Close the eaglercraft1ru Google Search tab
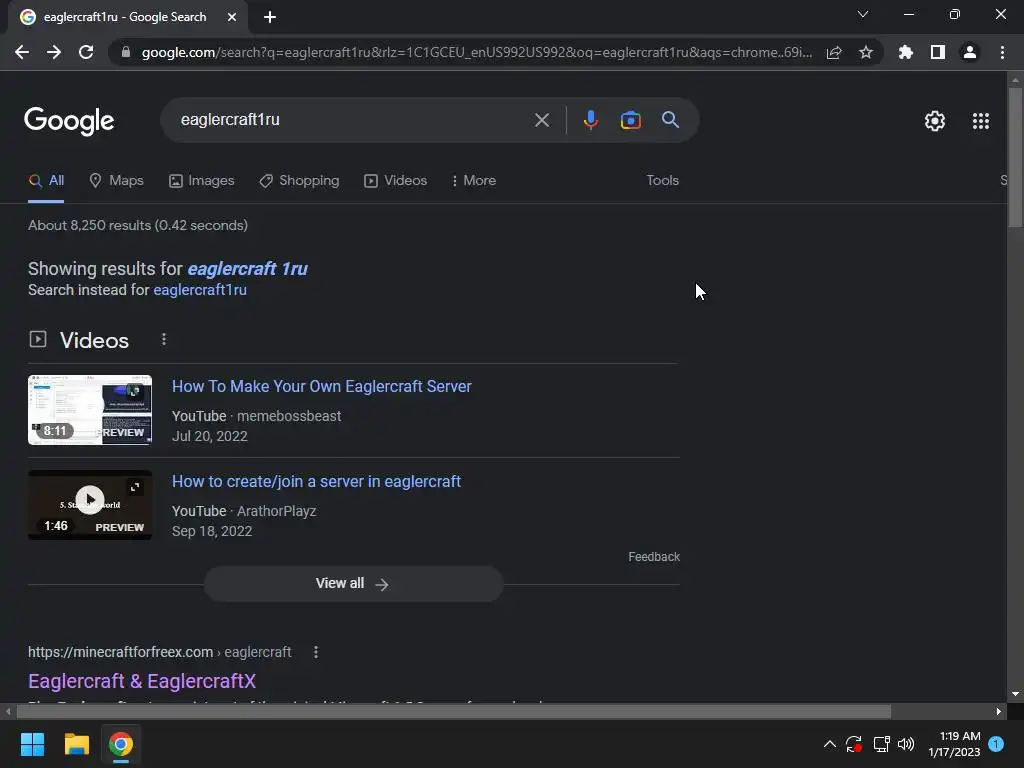 tap(232, 17)
